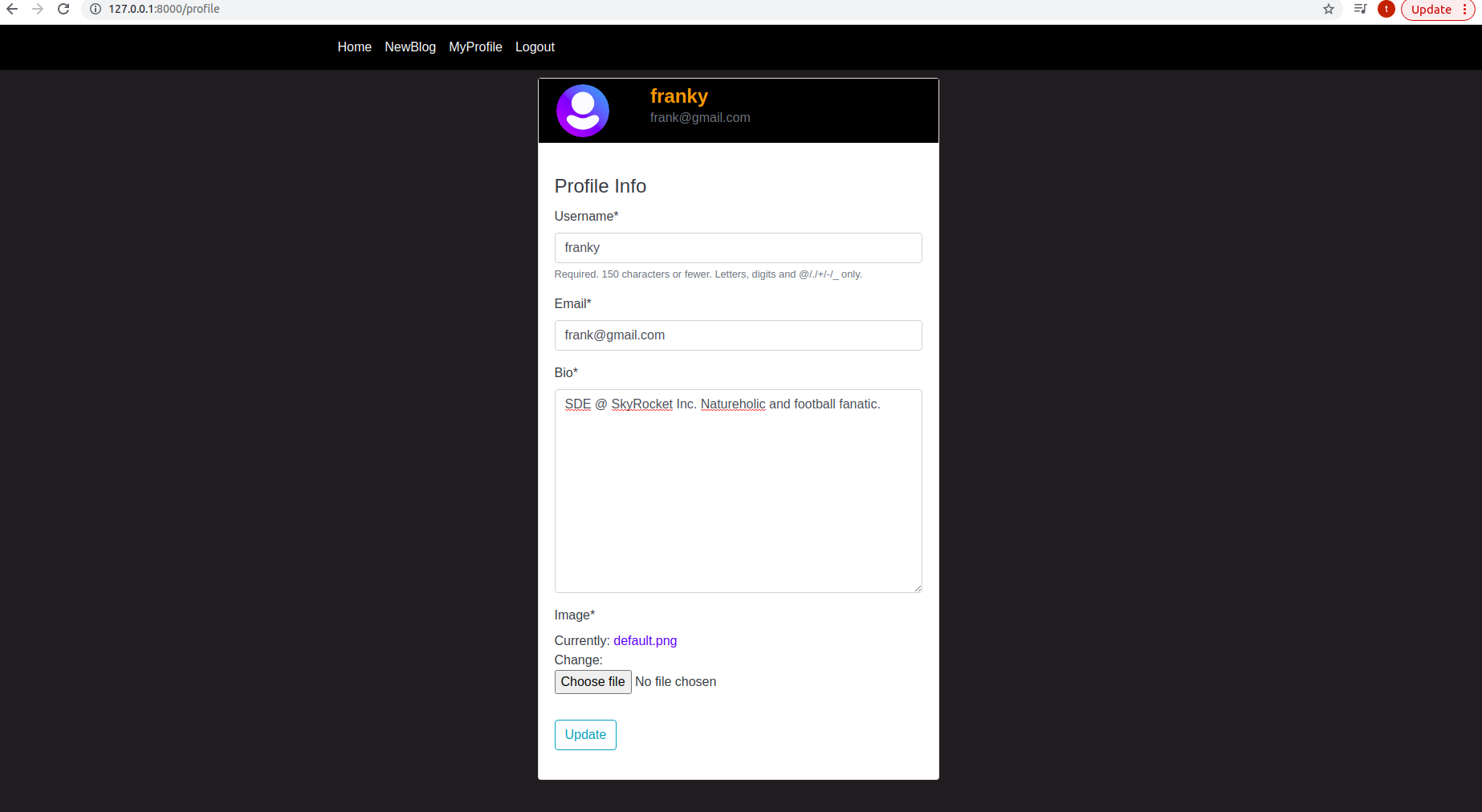Click franky's purple avatar icon

point(582,111)
